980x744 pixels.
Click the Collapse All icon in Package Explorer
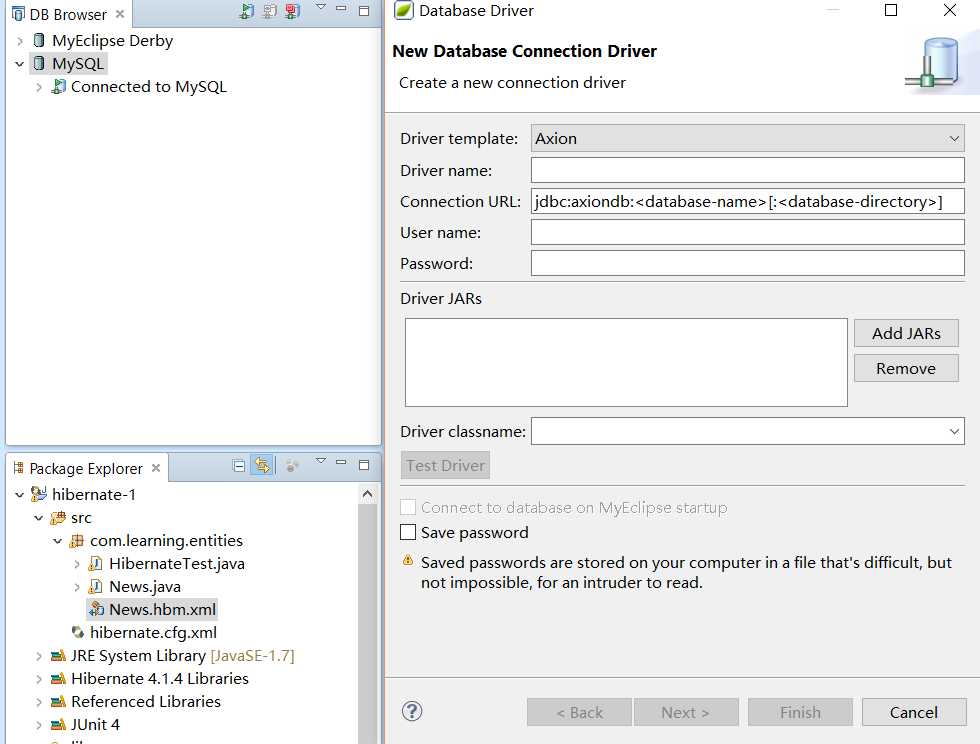point(239,466)
